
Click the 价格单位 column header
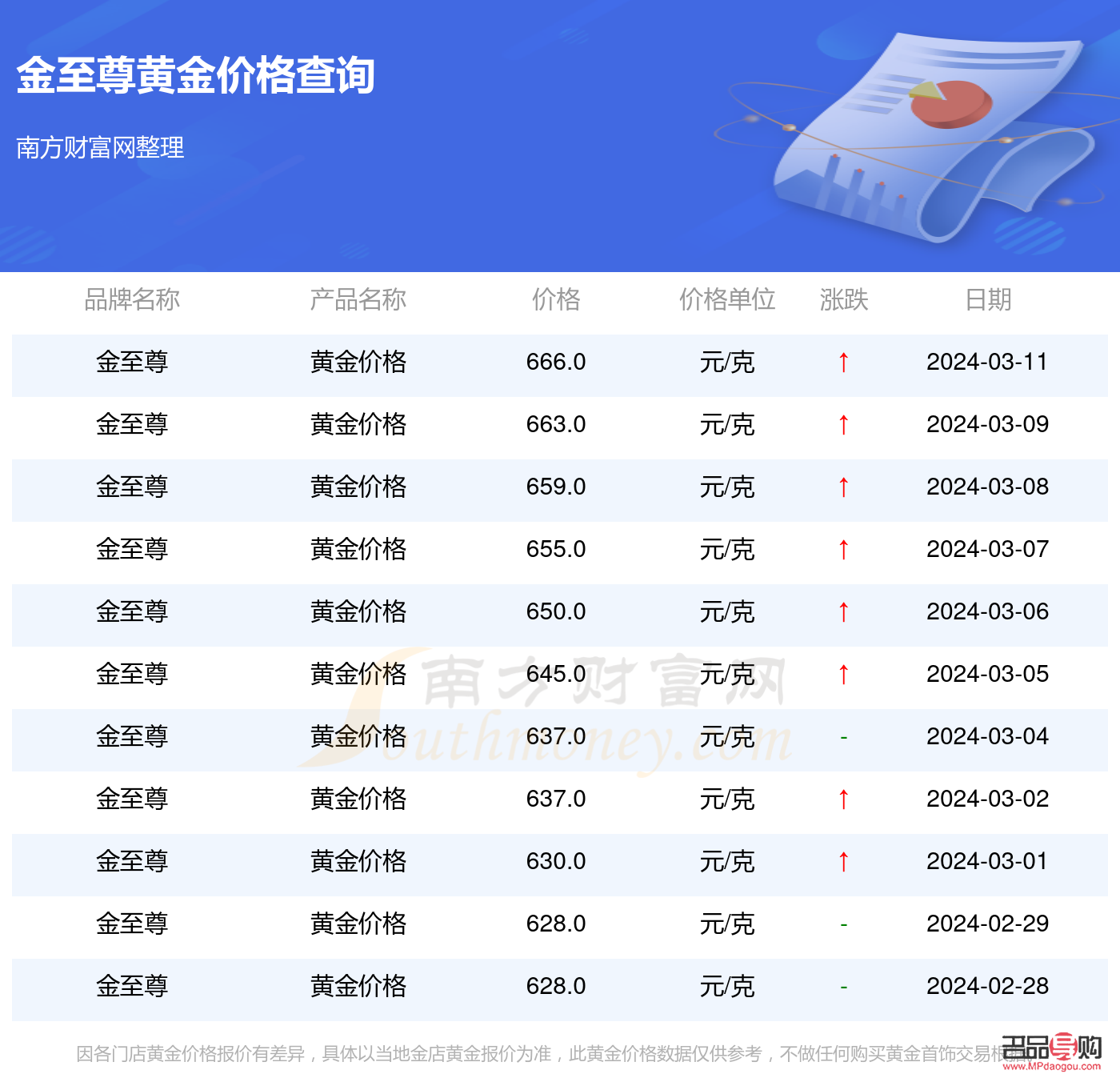click(727, 299)
